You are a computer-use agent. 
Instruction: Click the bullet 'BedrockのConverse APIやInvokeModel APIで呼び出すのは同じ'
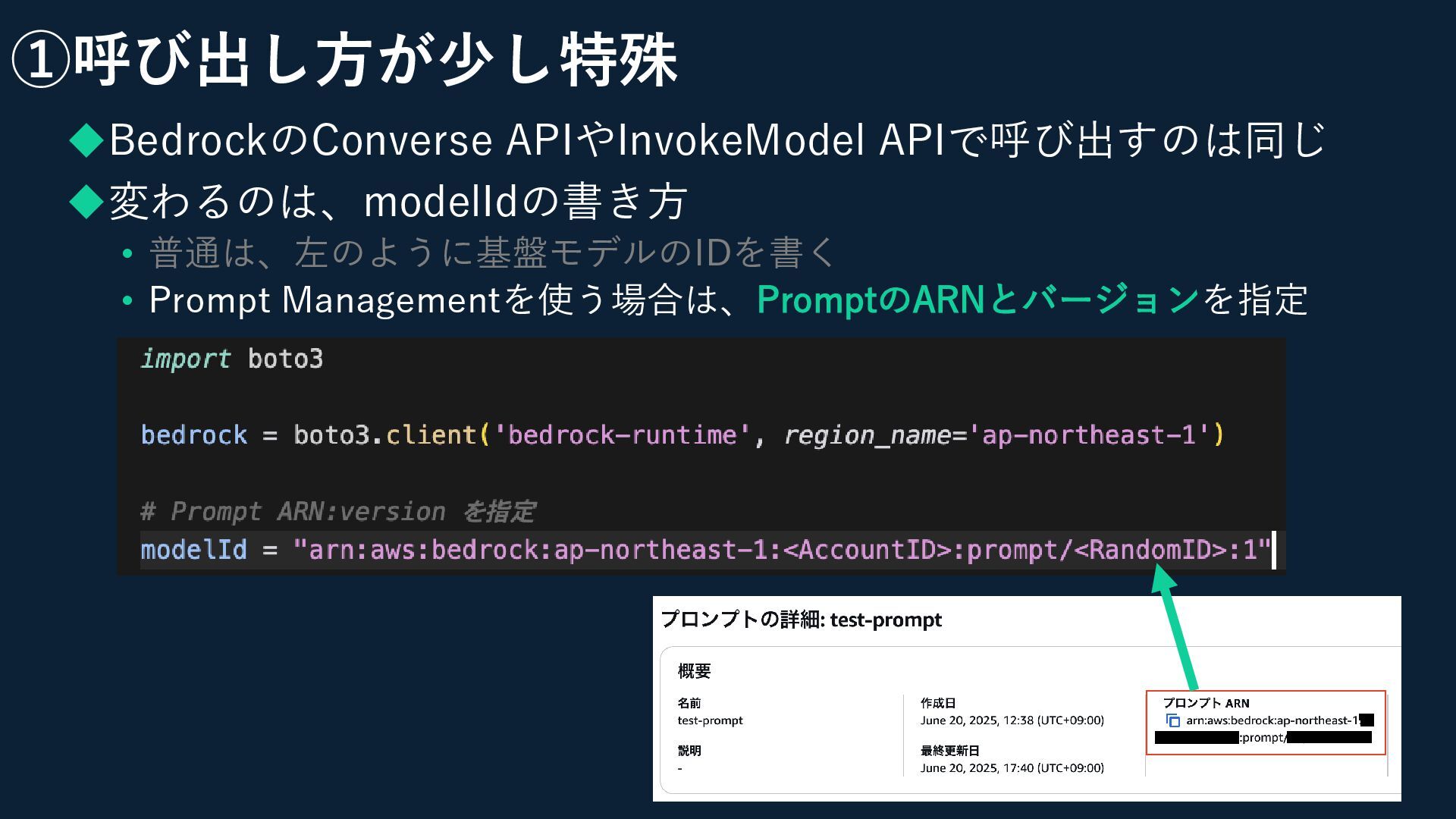click(x=717, y=140)
